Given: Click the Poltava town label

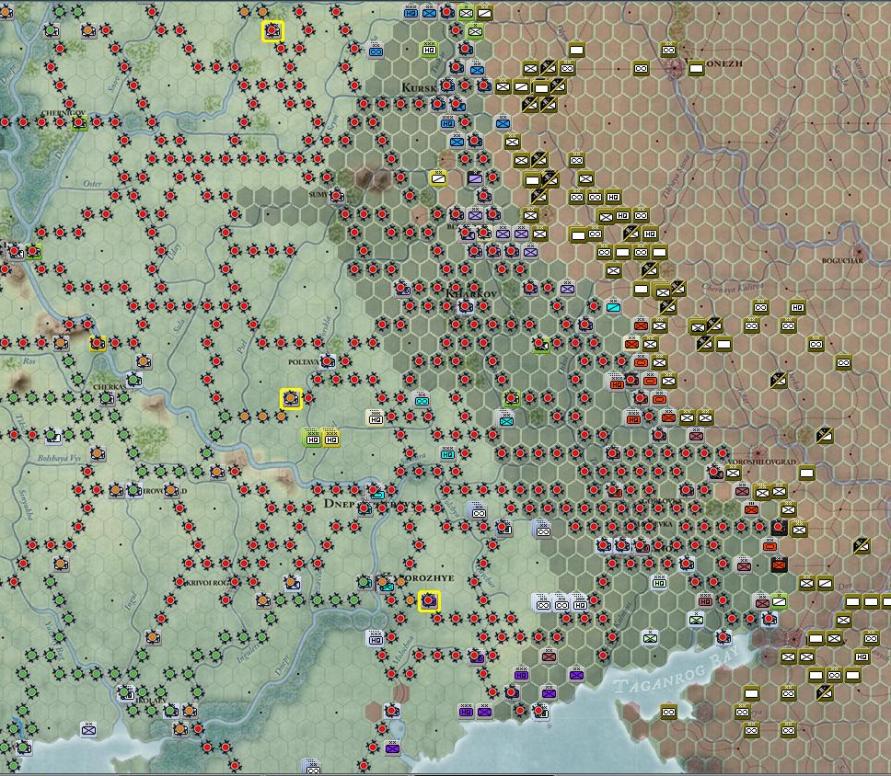Looking at the screenshot, I should point(304,362).
